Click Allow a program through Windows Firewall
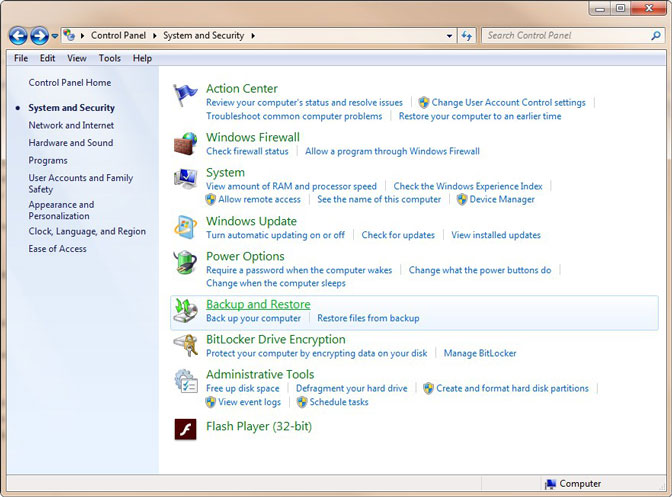Image resolution: width=672 pixels, height=497 pixels. point(392,151)
